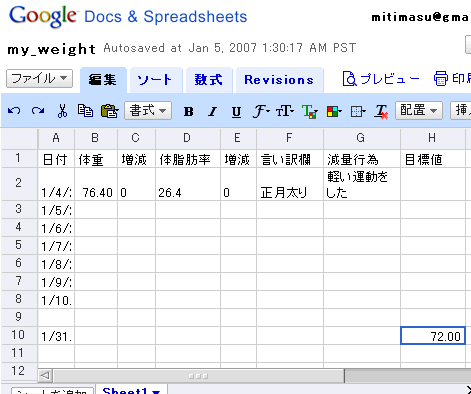Select column A header
This screenshot has height=394, width=471.
tap(56, 138)
